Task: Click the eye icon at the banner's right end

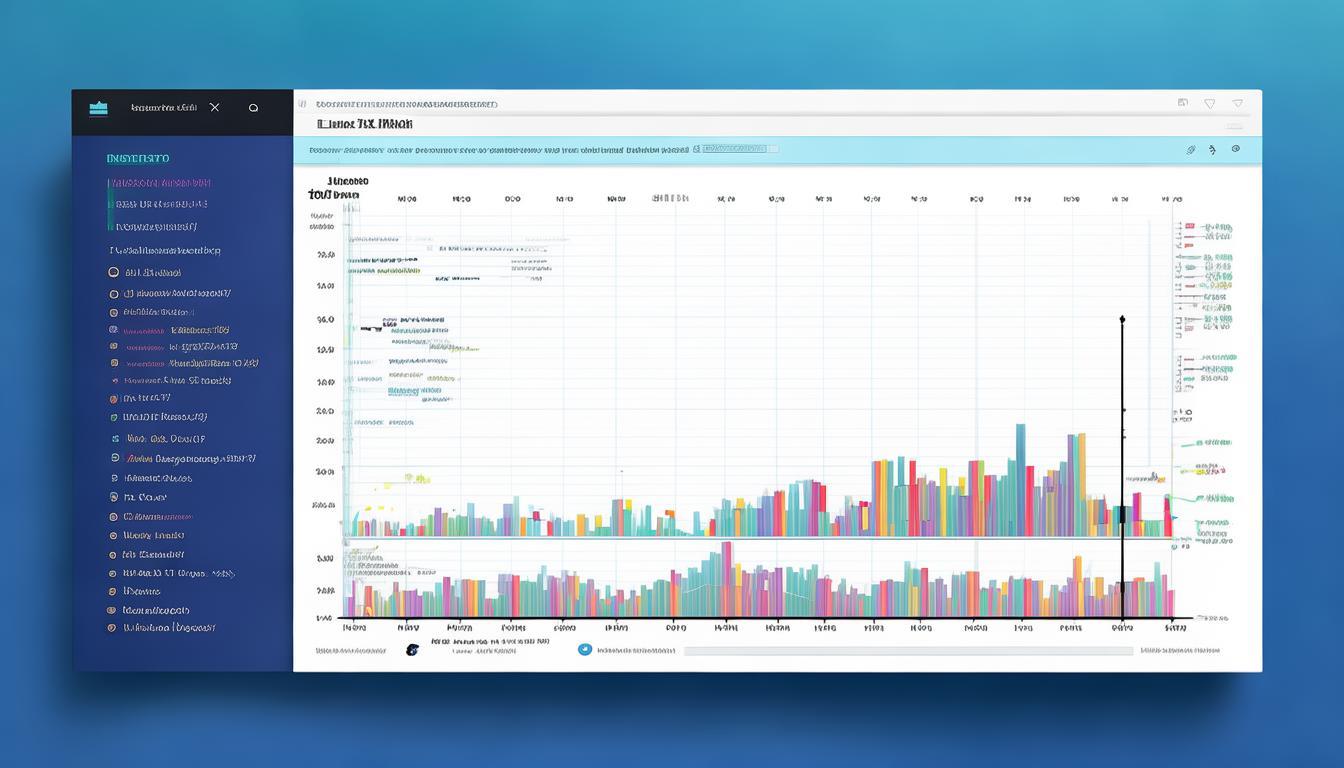Action: click(1236, 149)
